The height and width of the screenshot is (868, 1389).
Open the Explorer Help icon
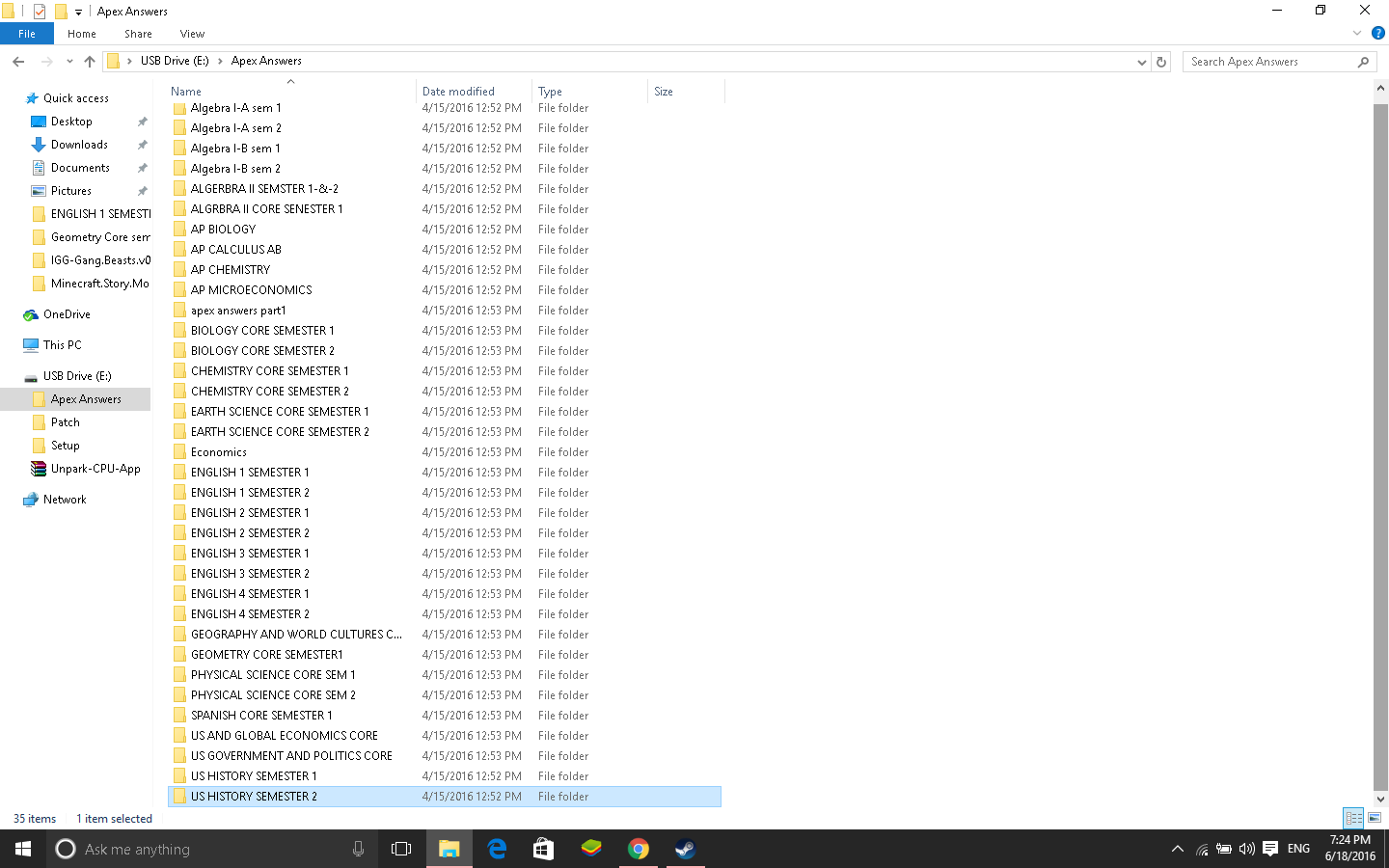coord(1377,34)
